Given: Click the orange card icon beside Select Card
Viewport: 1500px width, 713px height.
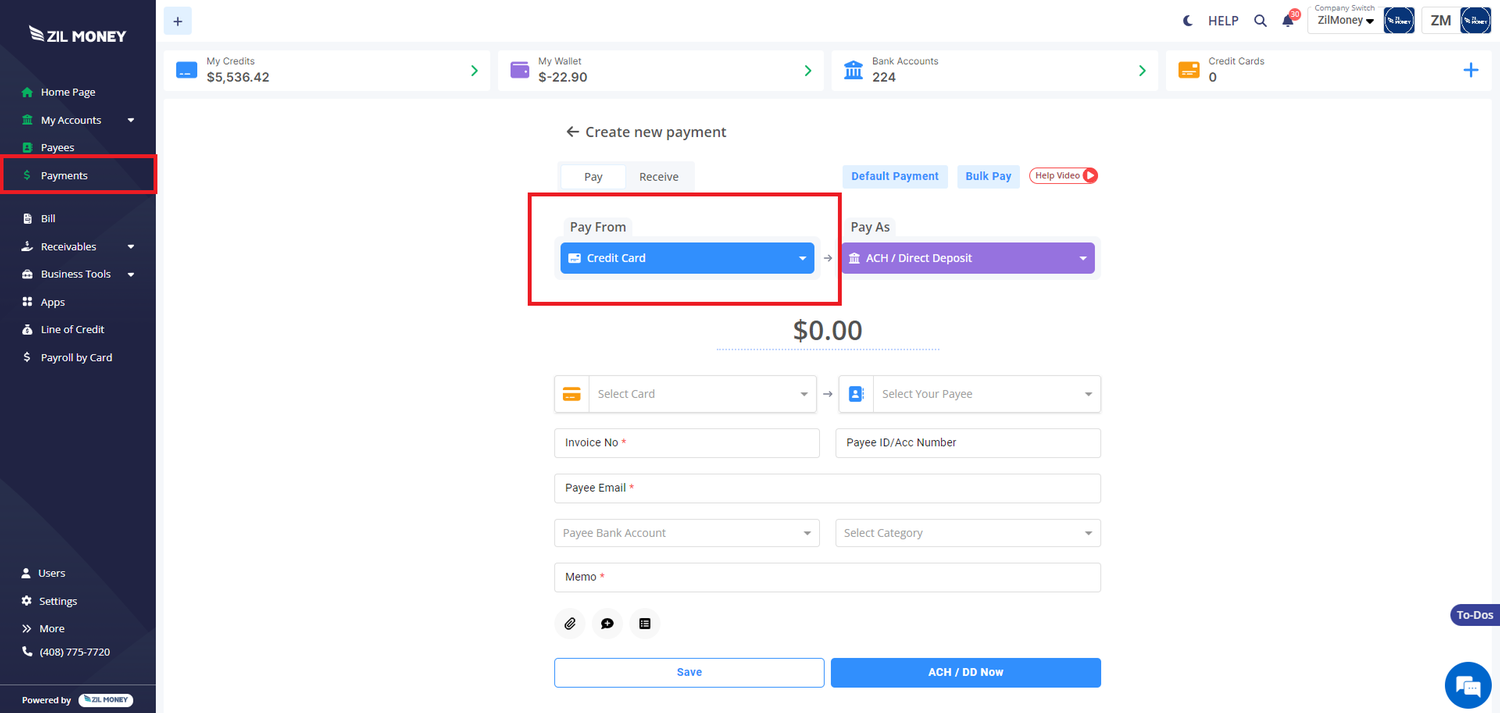Looking at the screenshot, I should pyautogui.click(x=572, y=394).
